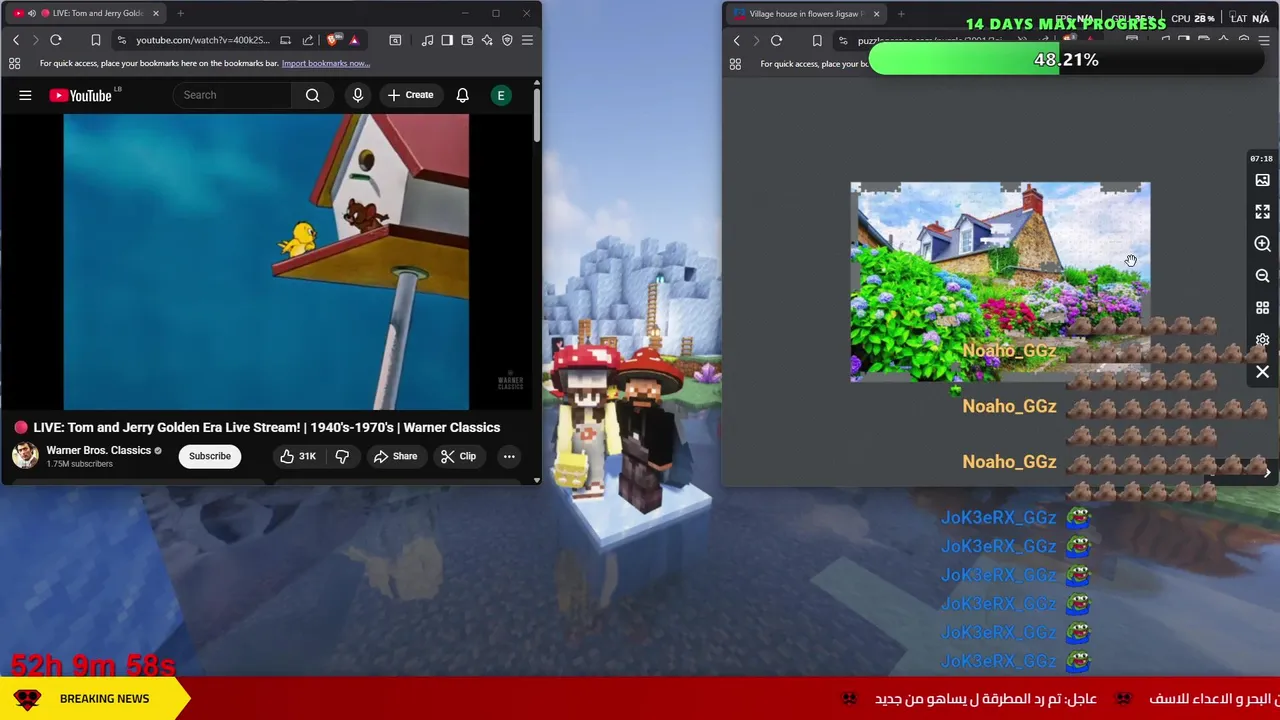Viewport: 1280px width, 720px height.
Task: Like the video with 31K likes
Action: [x=298, y=456]
